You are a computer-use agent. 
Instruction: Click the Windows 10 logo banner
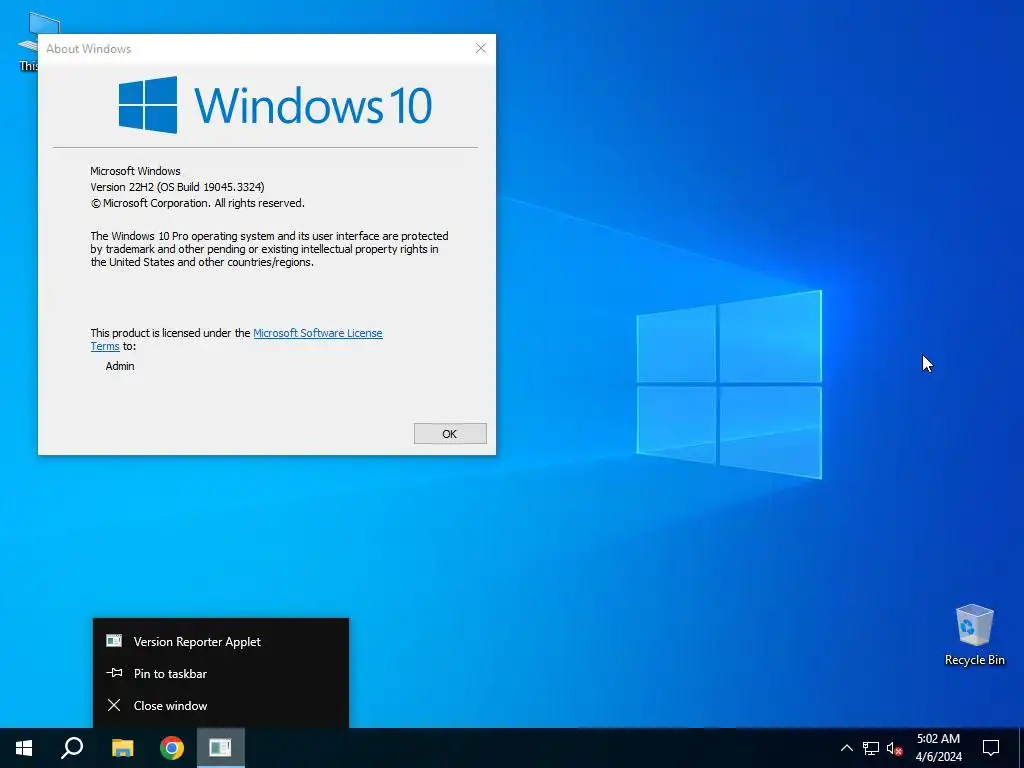[x=275, y=104]
